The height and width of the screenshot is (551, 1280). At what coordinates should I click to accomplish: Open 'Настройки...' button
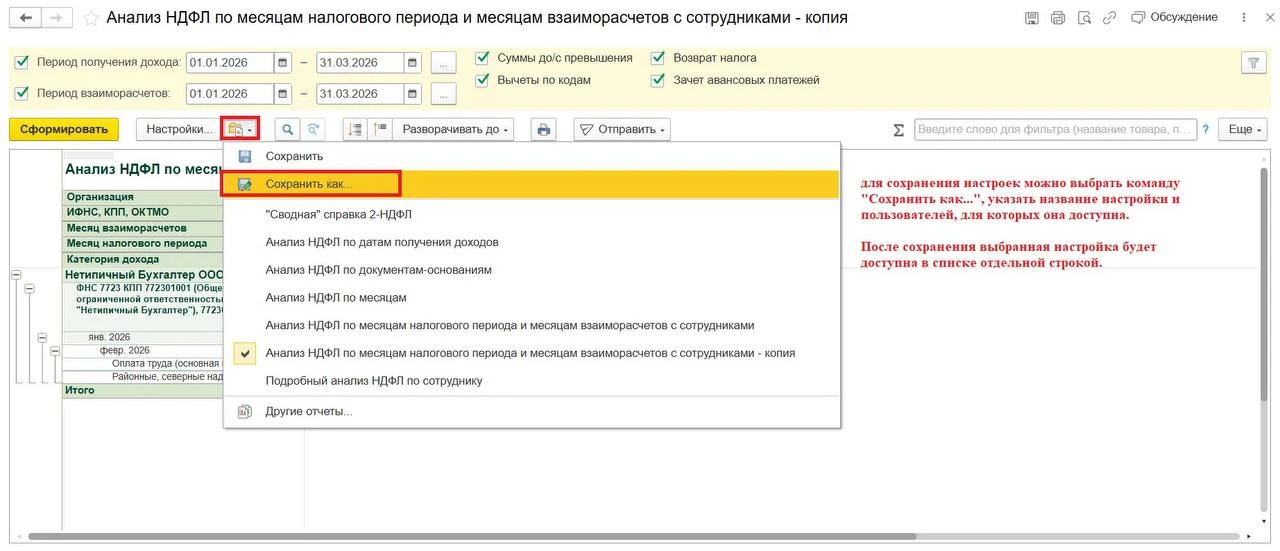[180, 129]
